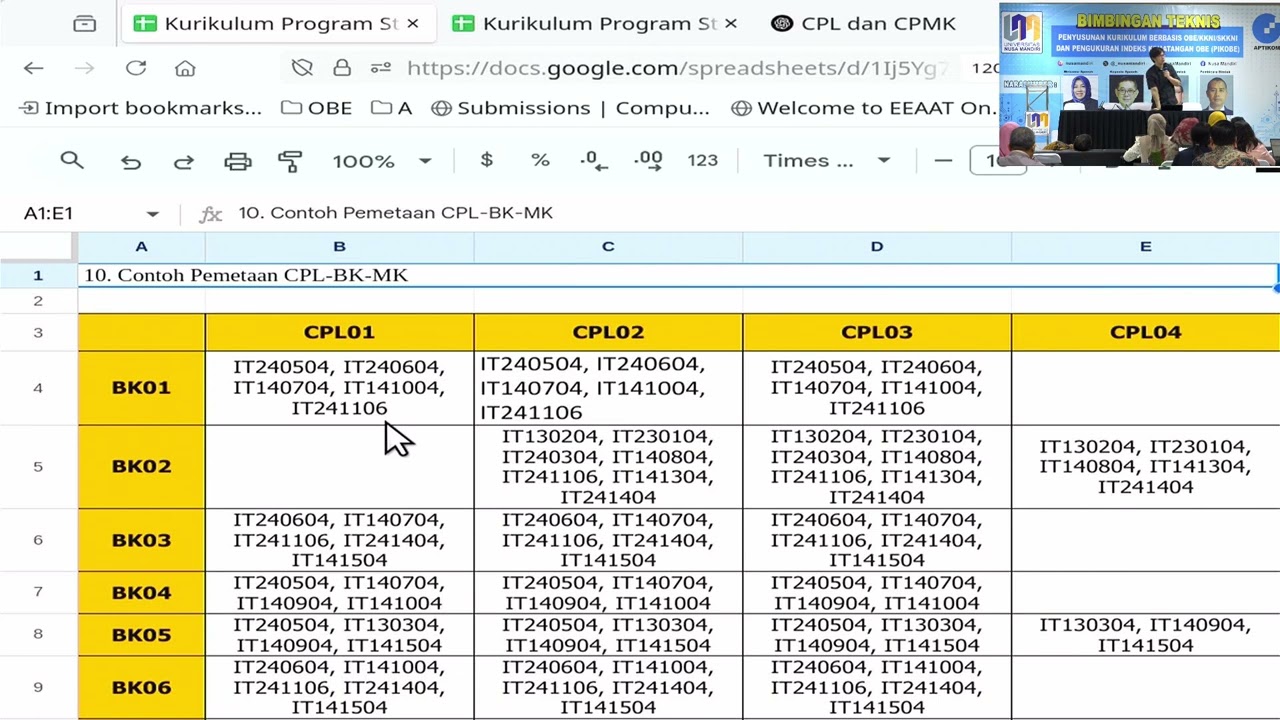Select column C header

point(608,246)
